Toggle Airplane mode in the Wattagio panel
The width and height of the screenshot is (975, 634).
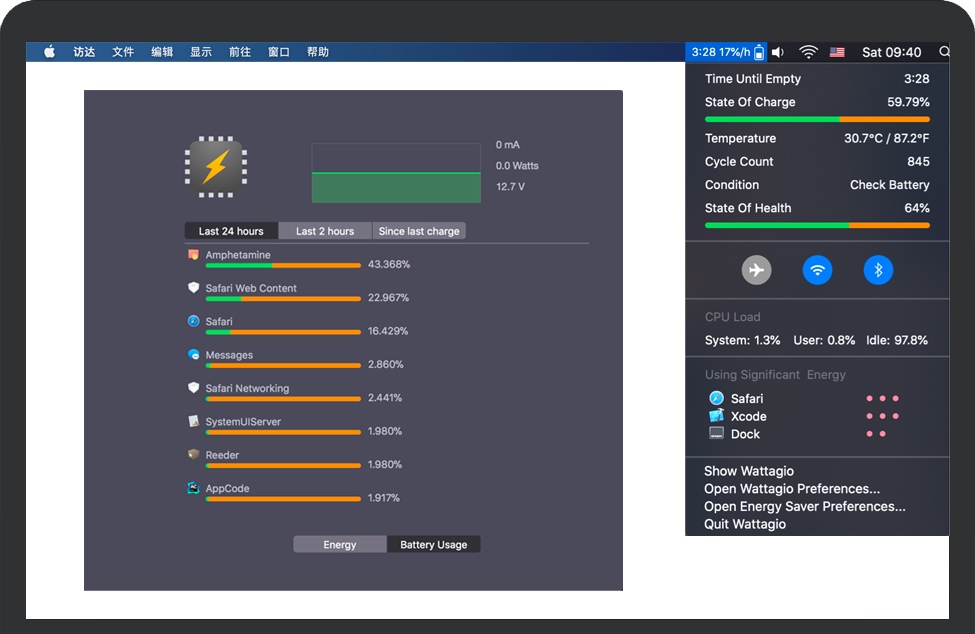pyautogui.click(x=756, y=269)
